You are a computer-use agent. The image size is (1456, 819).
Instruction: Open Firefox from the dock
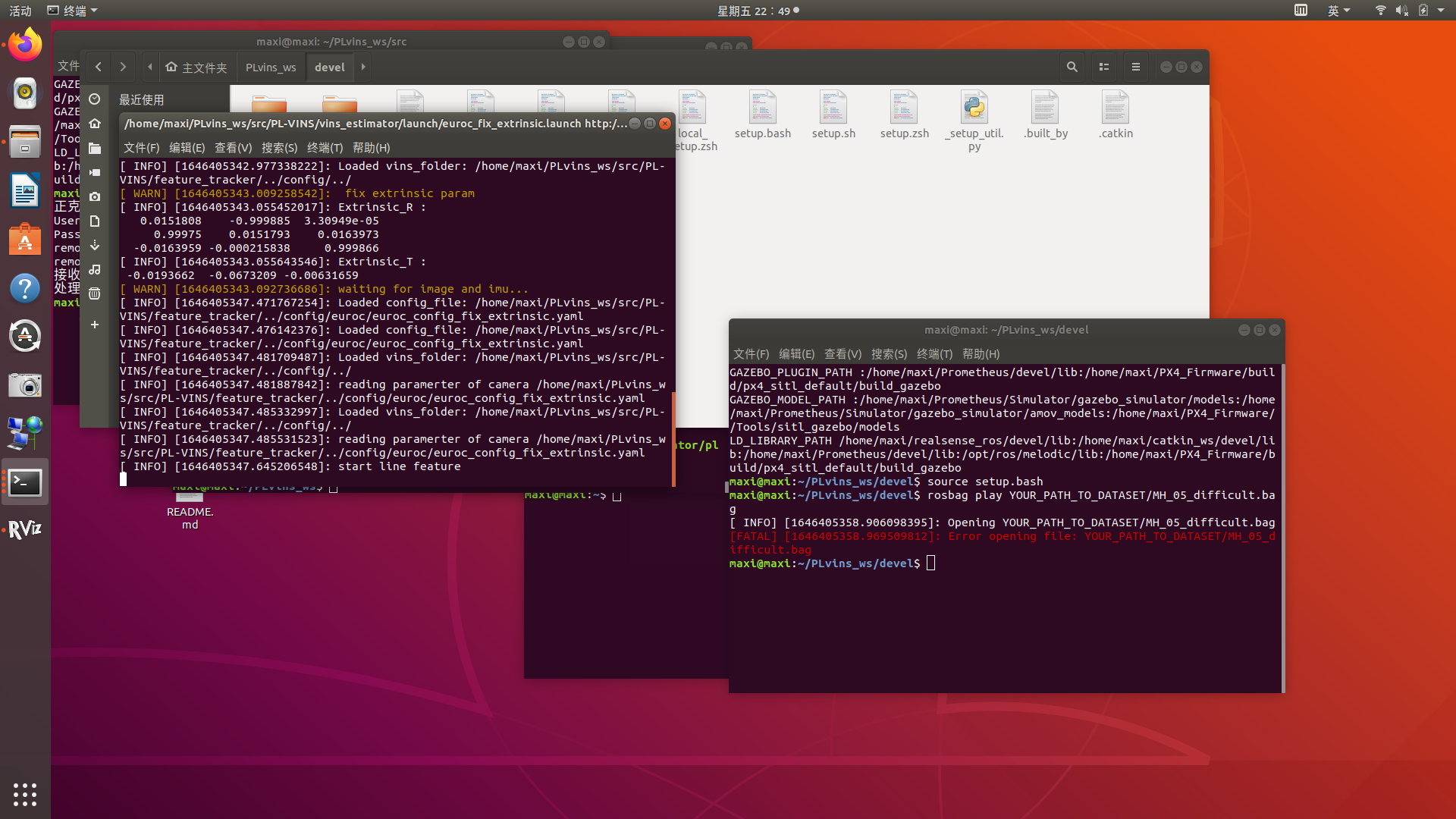(24, 45)
